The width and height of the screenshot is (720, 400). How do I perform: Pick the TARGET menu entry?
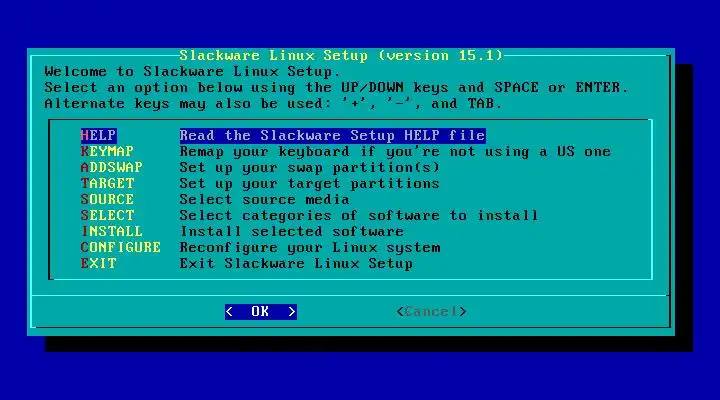(107, 184)
